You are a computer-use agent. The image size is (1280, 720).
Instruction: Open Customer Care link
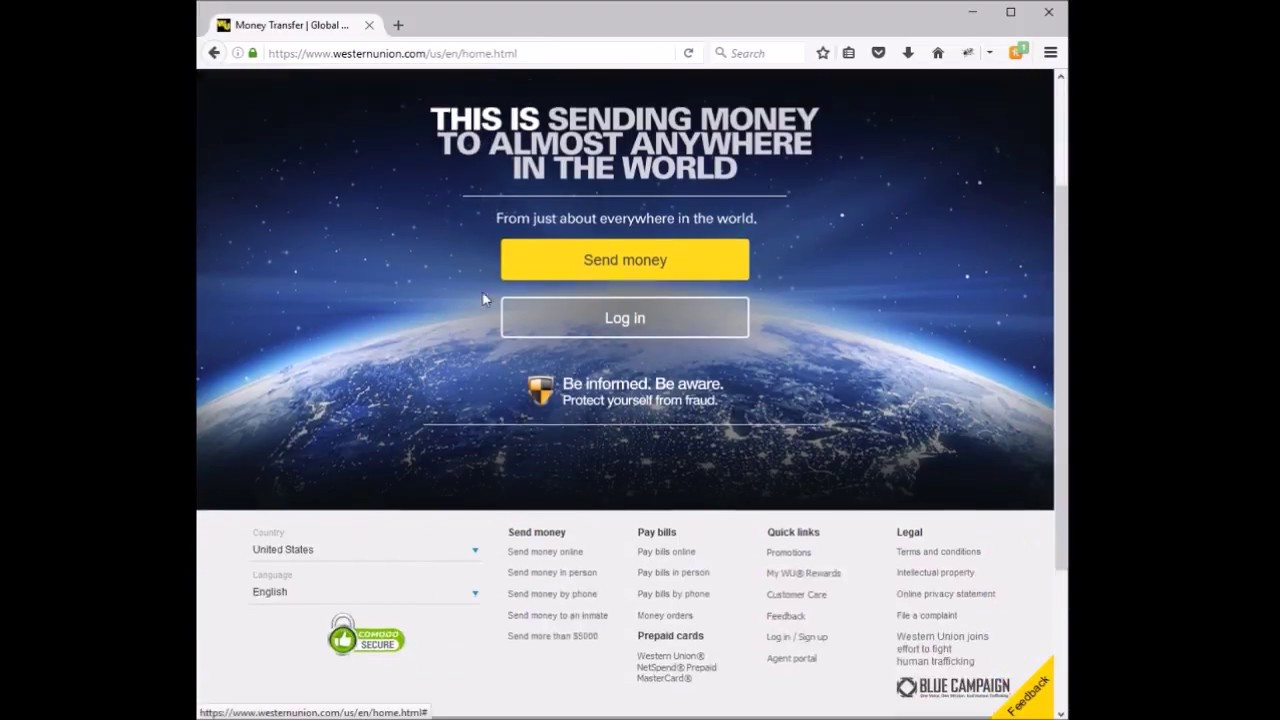coord(797,595)
